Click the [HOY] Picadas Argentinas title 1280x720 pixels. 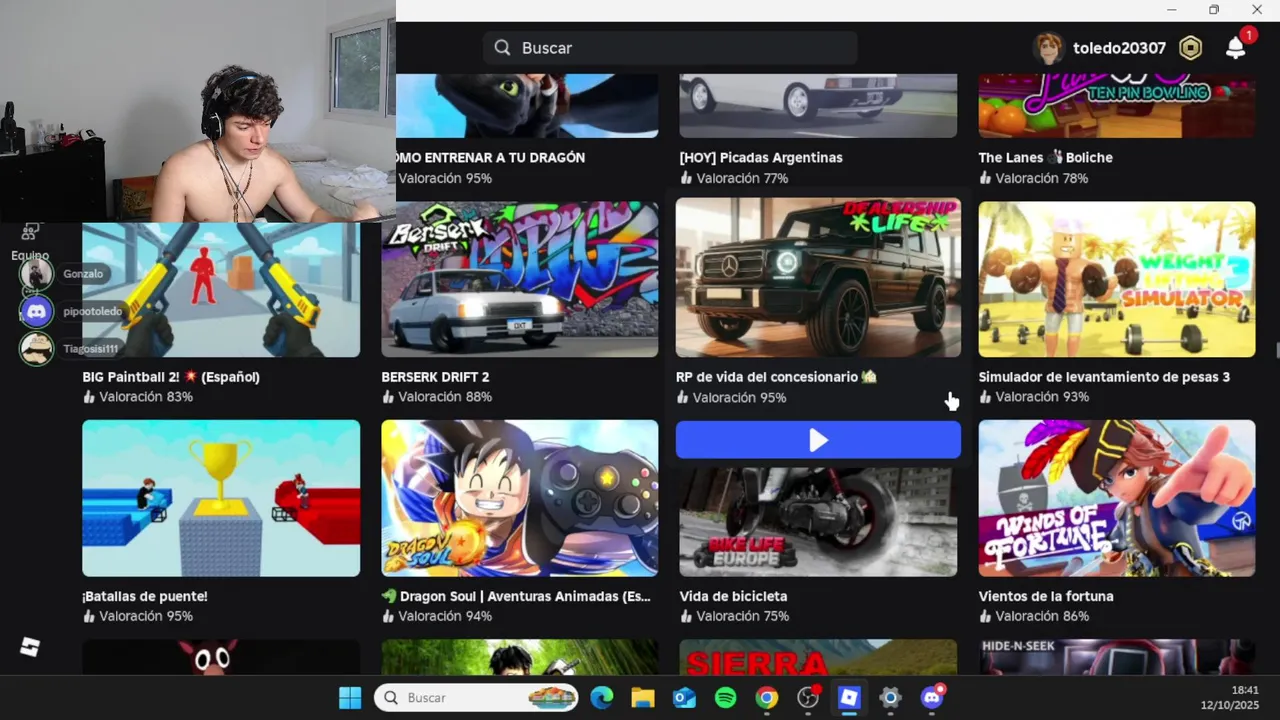click(x=761, y=158)
